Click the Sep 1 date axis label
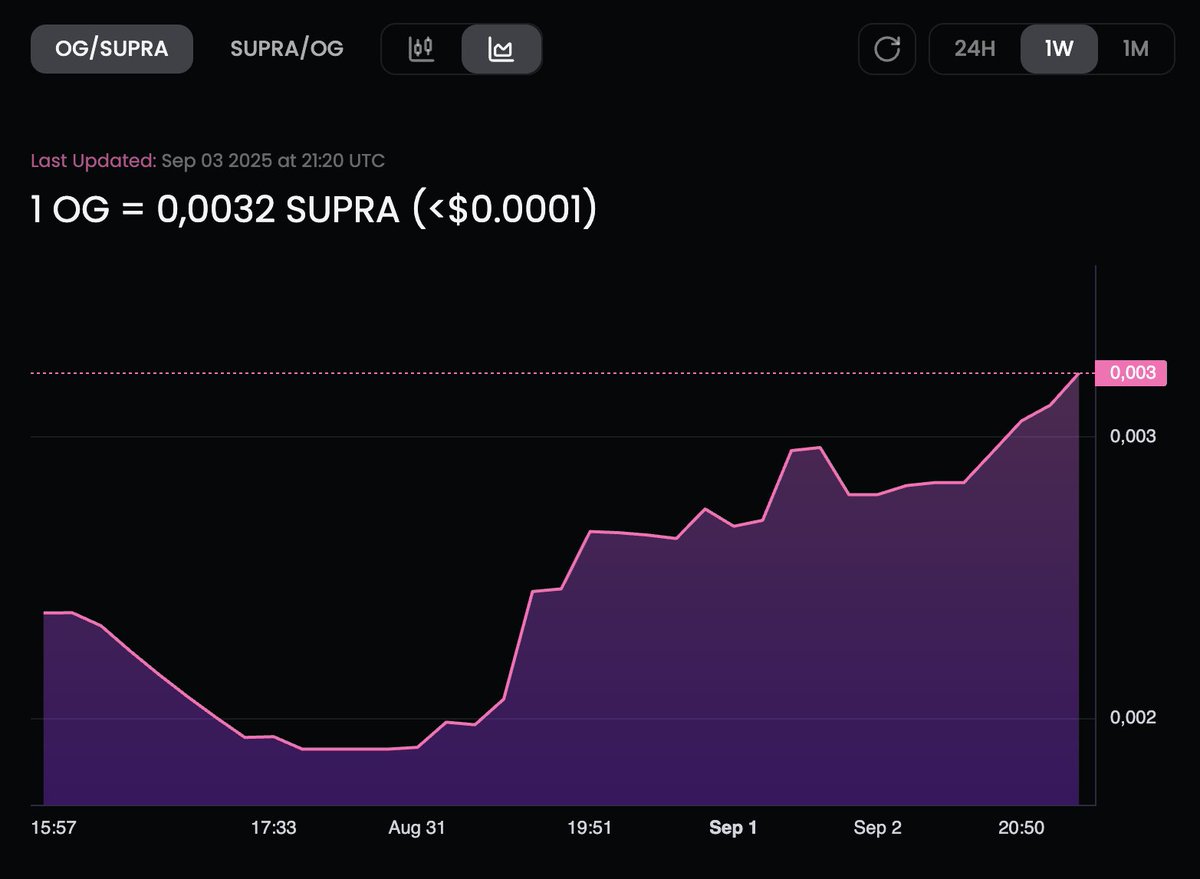 tap(733, 828)
